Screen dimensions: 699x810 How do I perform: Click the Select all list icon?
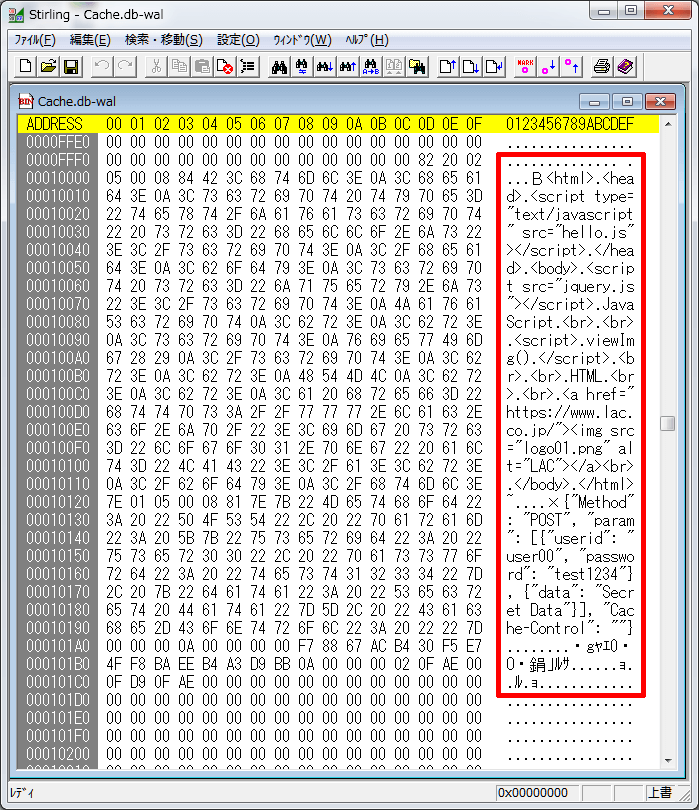pyautogui.click(x=248, y=67)
